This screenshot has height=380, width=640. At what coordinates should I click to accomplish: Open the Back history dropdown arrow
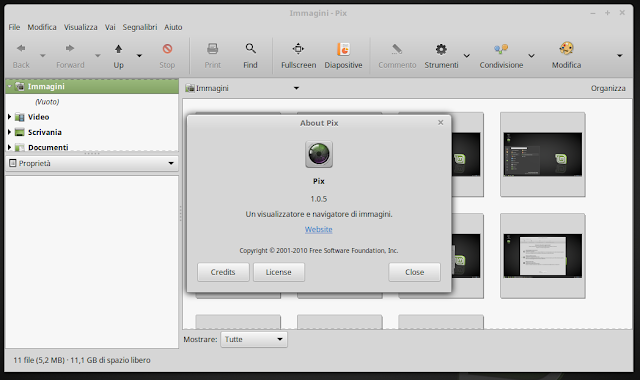click(x=42, y=56)
